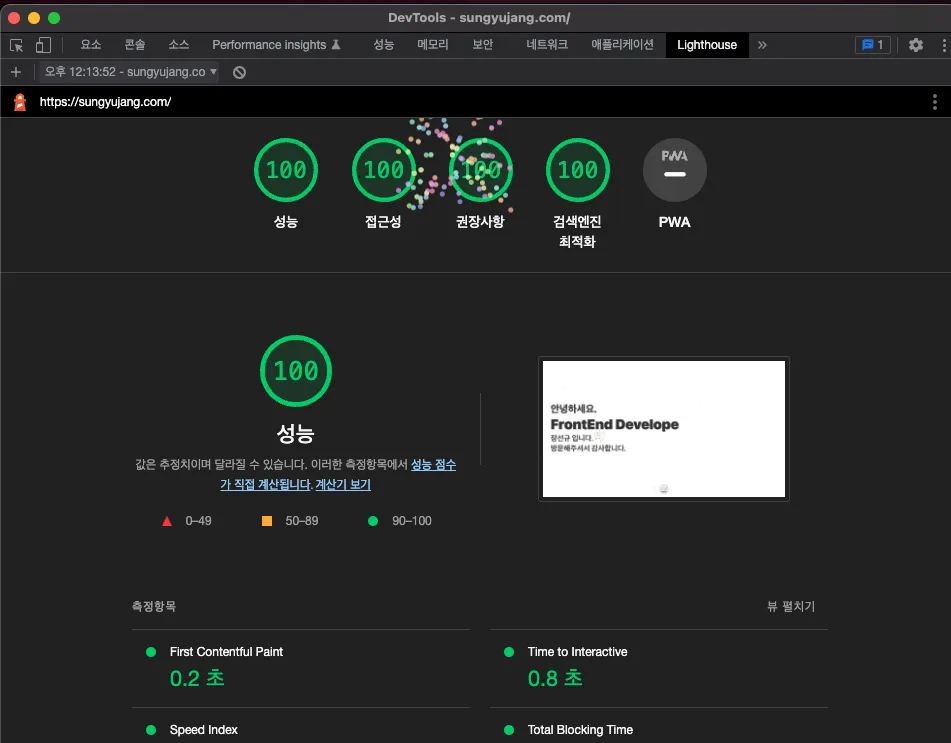Open the 성능 점수 link

click(434, 464)
